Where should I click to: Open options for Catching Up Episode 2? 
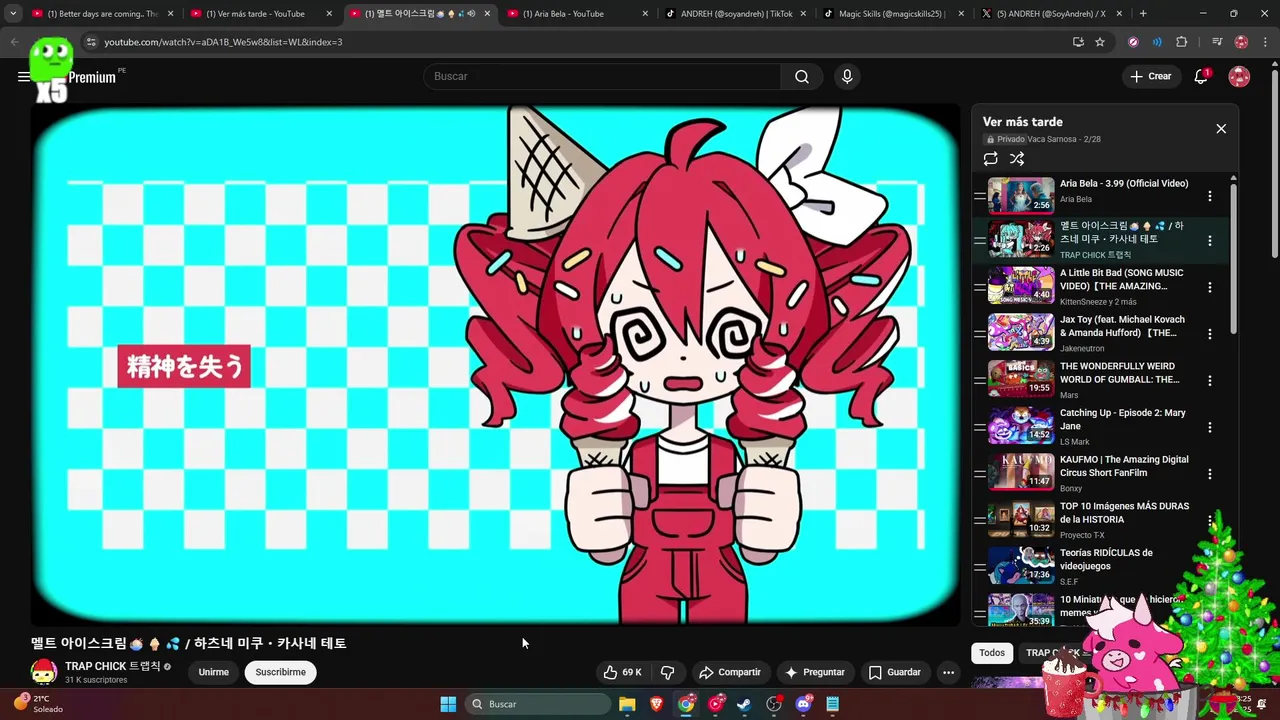click(1210, 427)
